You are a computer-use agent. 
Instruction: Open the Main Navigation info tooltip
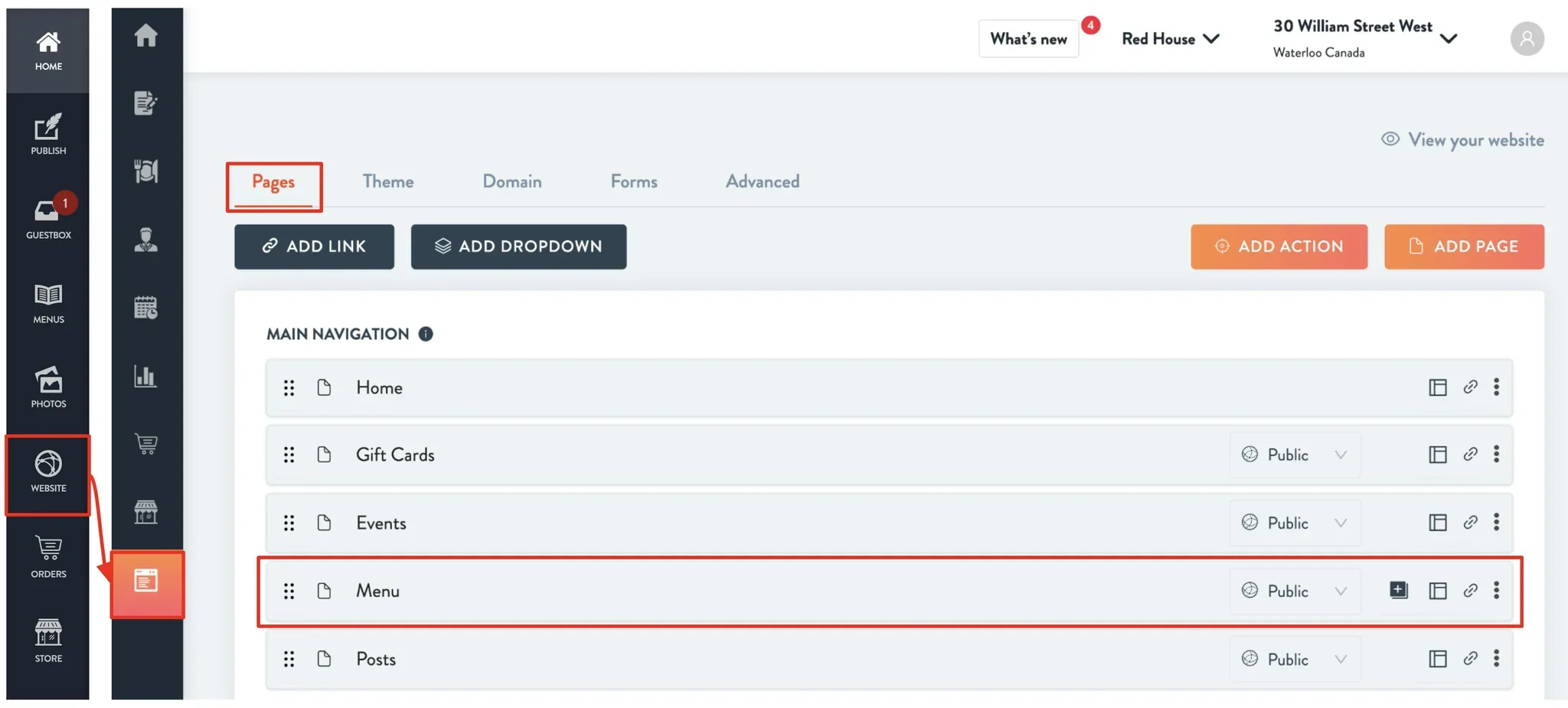(x=426, y=334)
